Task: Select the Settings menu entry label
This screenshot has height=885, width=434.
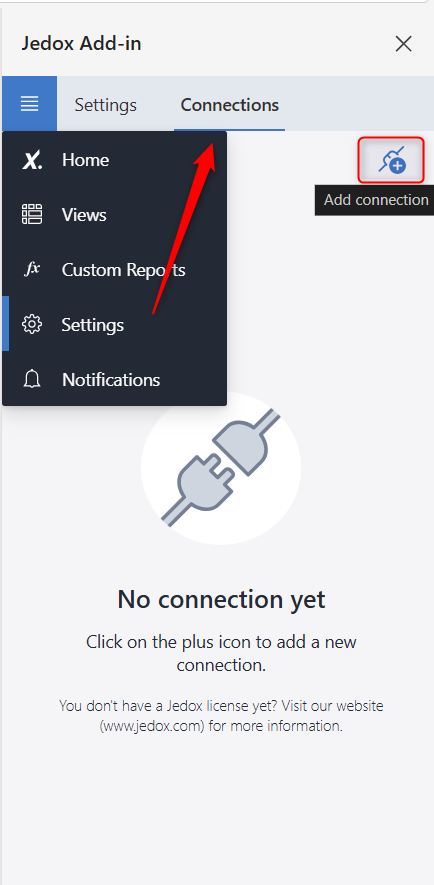Action: [93, 325]
